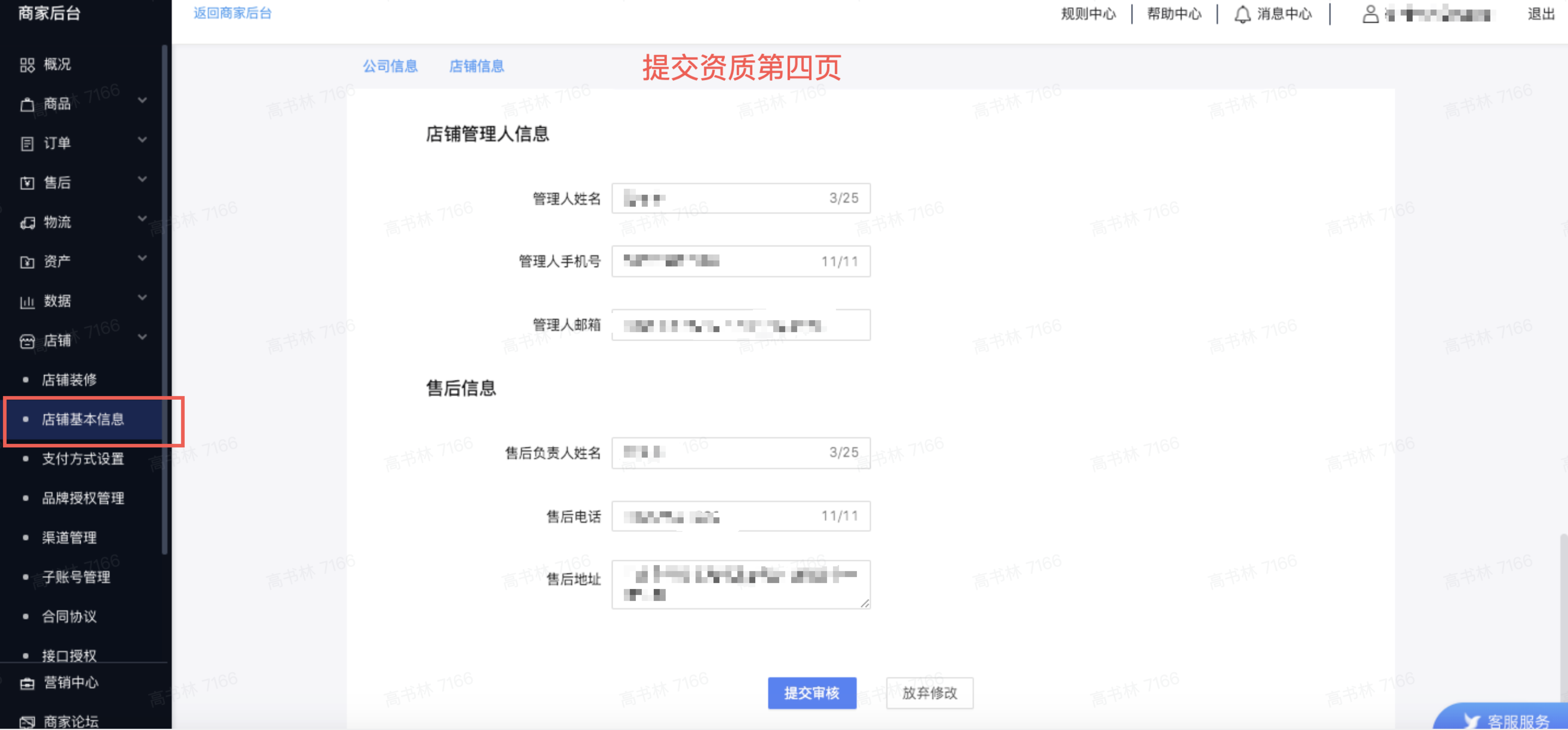
Task: Click the 售后 after-sales icon
Action: point(27,183)
